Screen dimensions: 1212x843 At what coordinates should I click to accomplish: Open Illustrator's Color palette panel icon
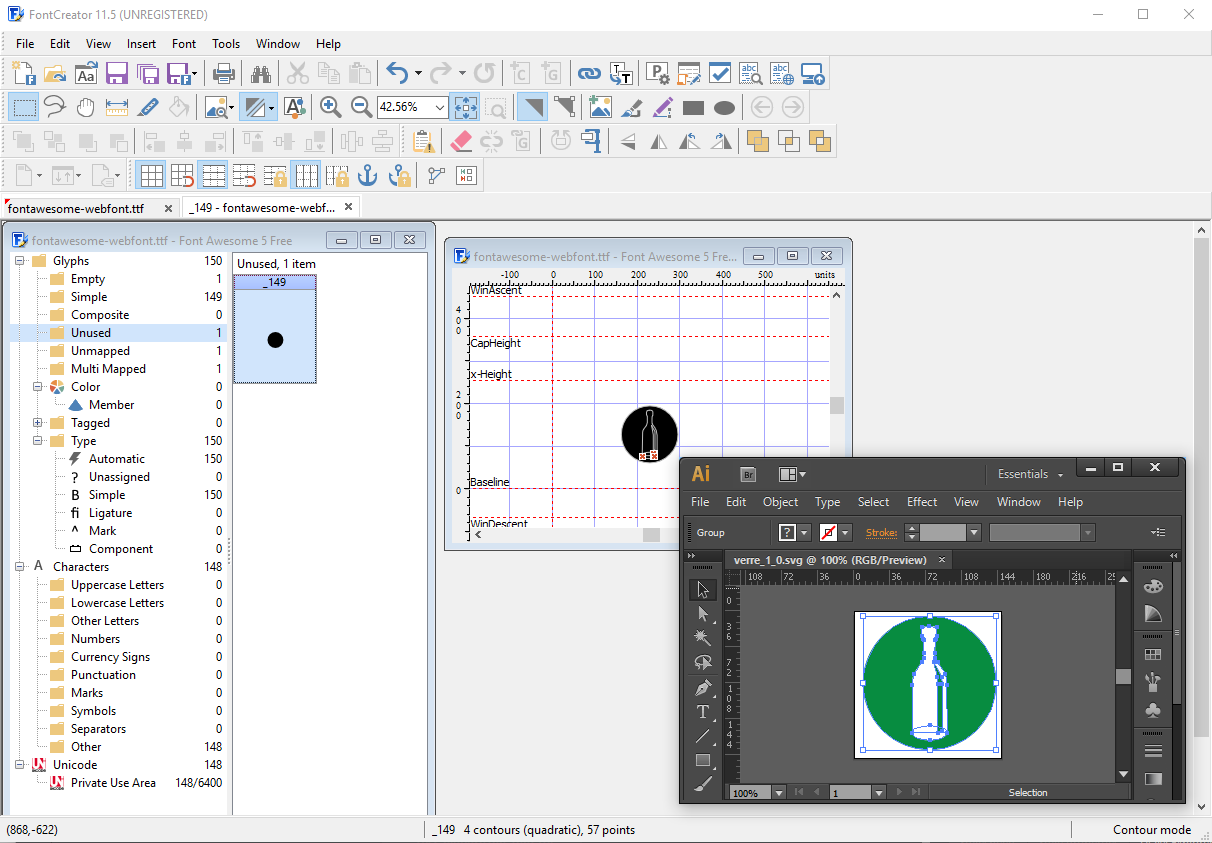point(1153,586)
